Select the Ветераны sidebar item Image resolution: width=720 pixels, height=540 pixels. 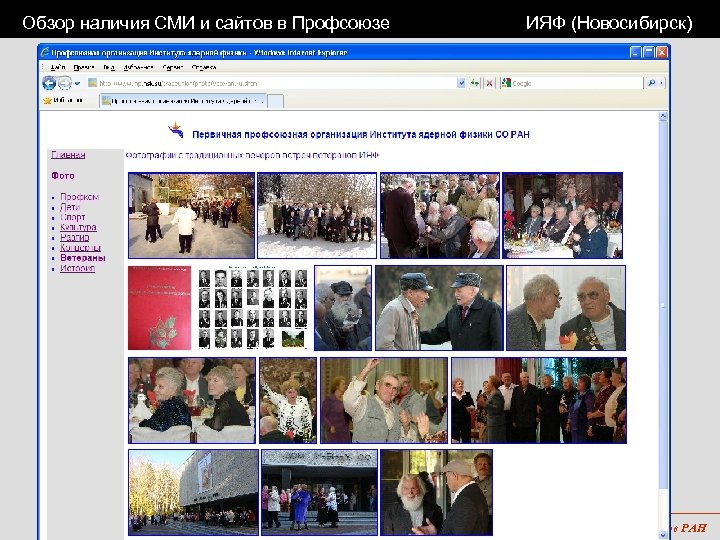(x=83, y=258)
